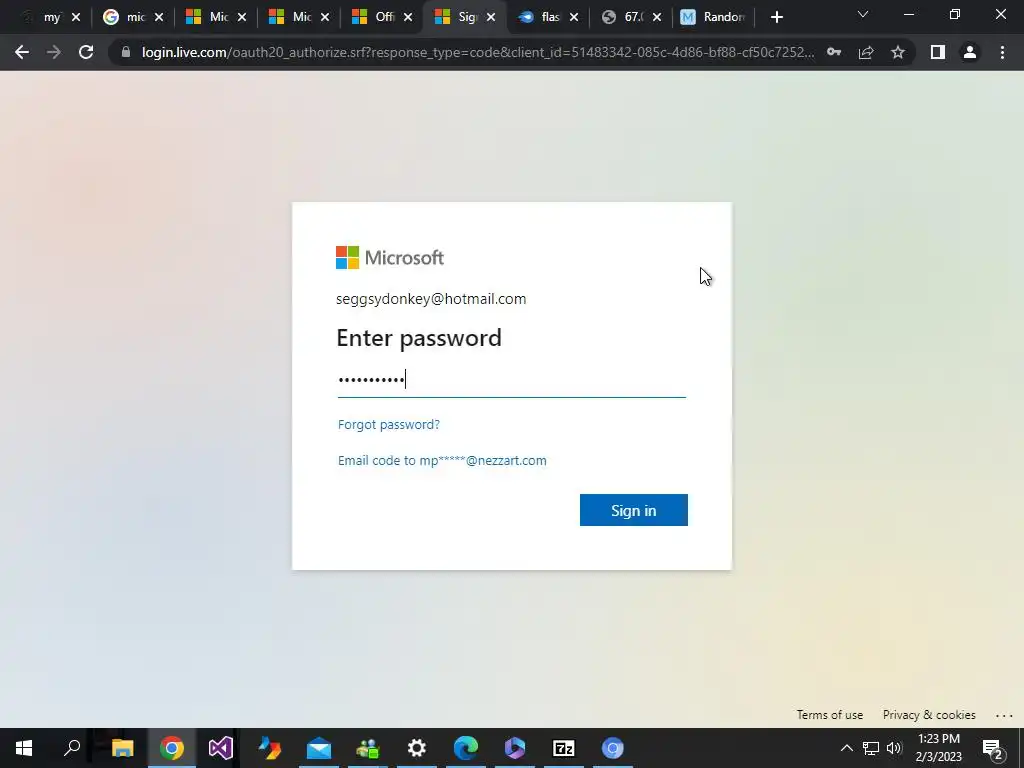Switch to the 'Random' tab
Screen dimensions: 1024x768
714,17
